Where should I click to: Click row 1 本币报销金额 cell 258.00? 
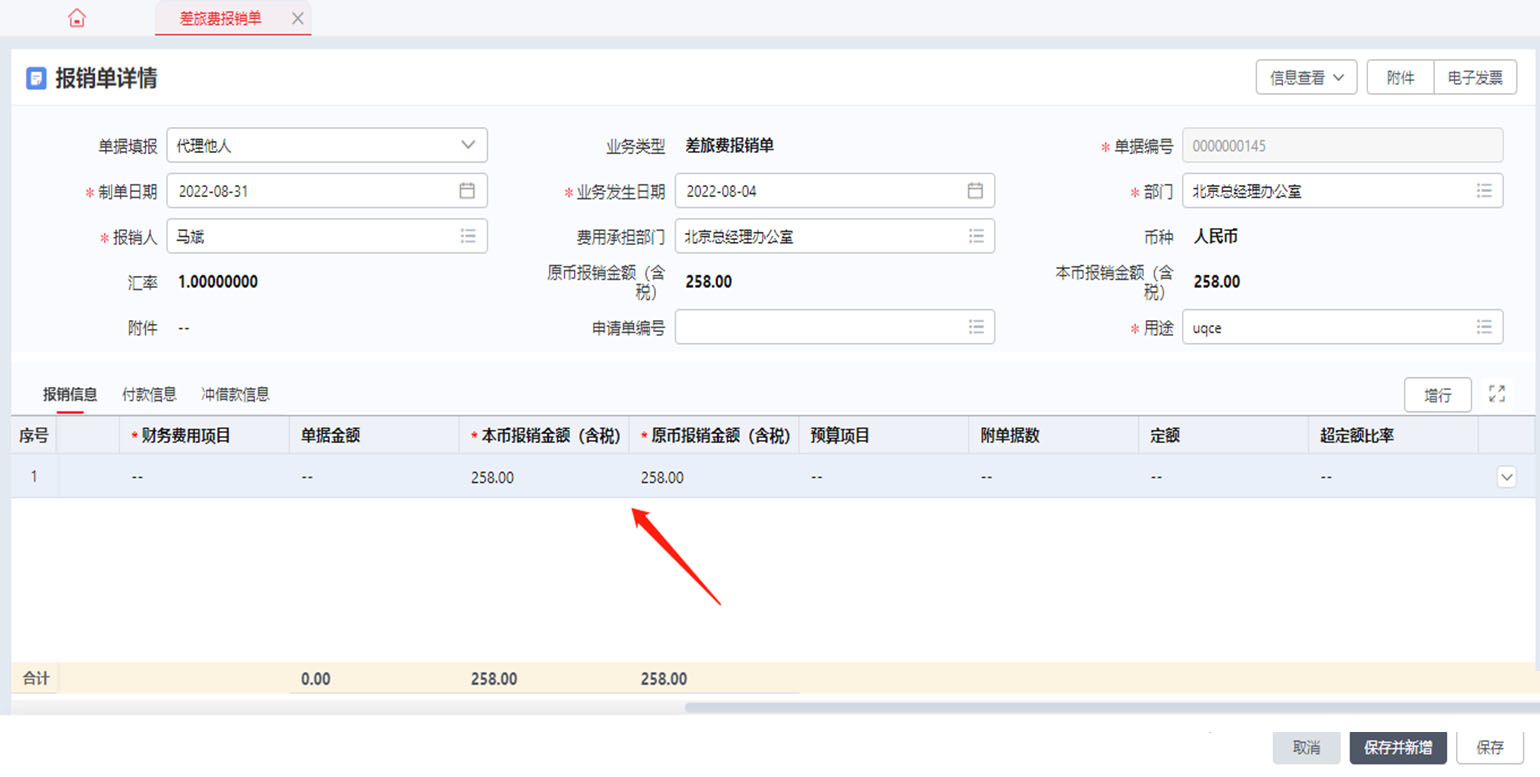pyautogui.click(x=544, y=478)
